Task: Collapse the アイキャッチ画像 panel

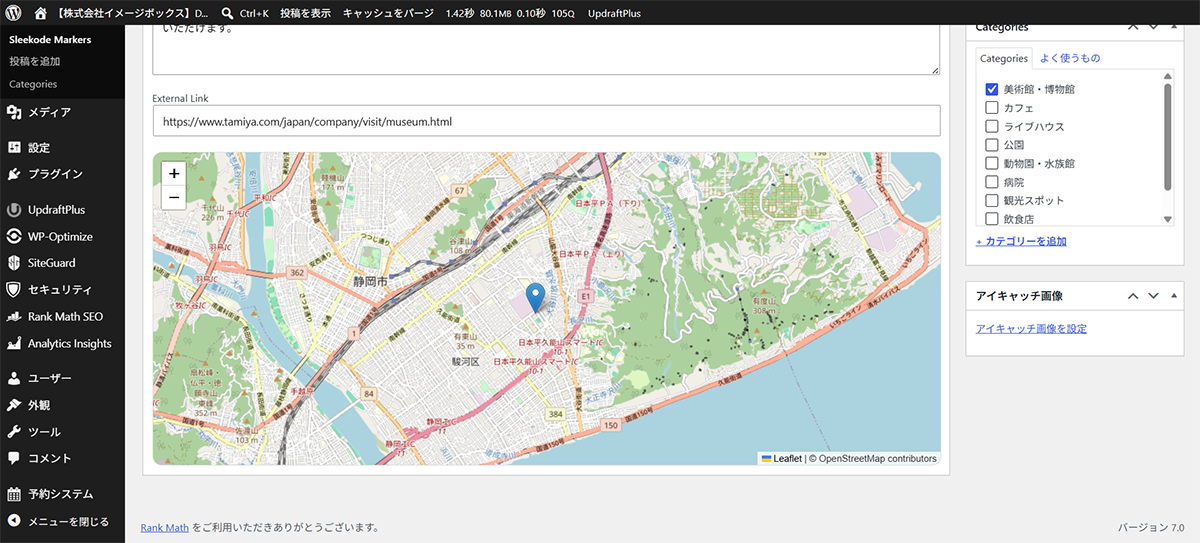Action: (x=1173, y=296)
